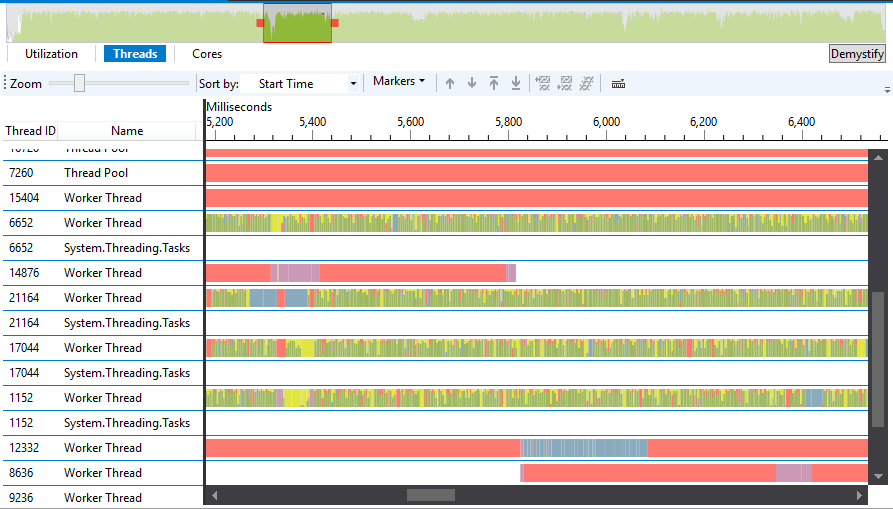Select the 21164 Worker Thread row
893x509 pixels.
click(103, 298)
